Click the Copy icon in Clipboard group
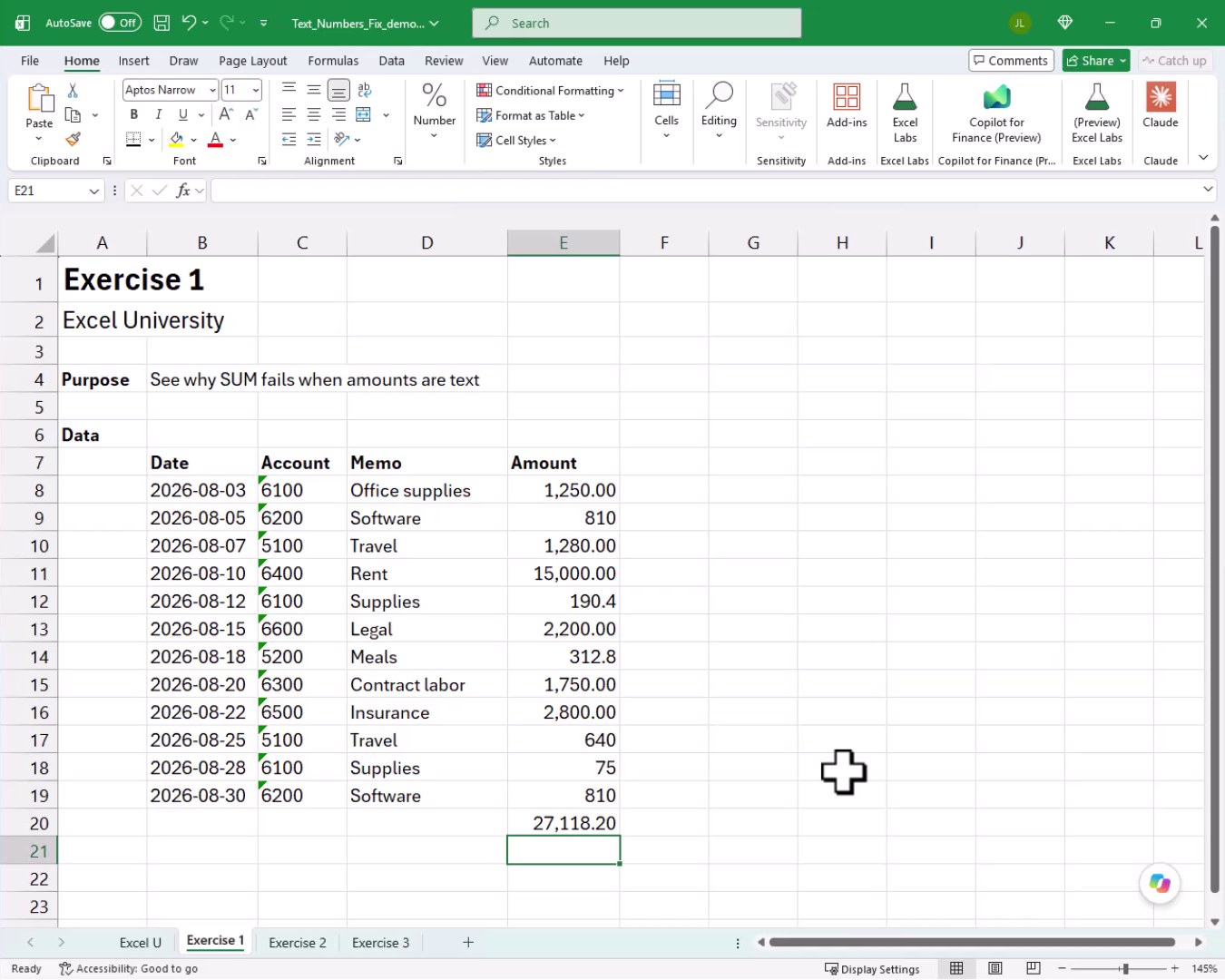This screenshot has height=980, width=1225. pyautogui.click(x=73, y=115)
